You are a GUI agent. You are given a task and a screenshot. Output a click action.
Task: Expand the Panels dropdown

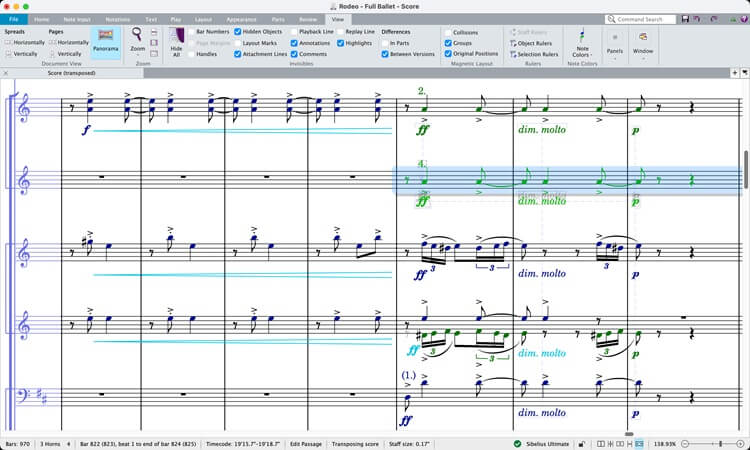(615, 50)
